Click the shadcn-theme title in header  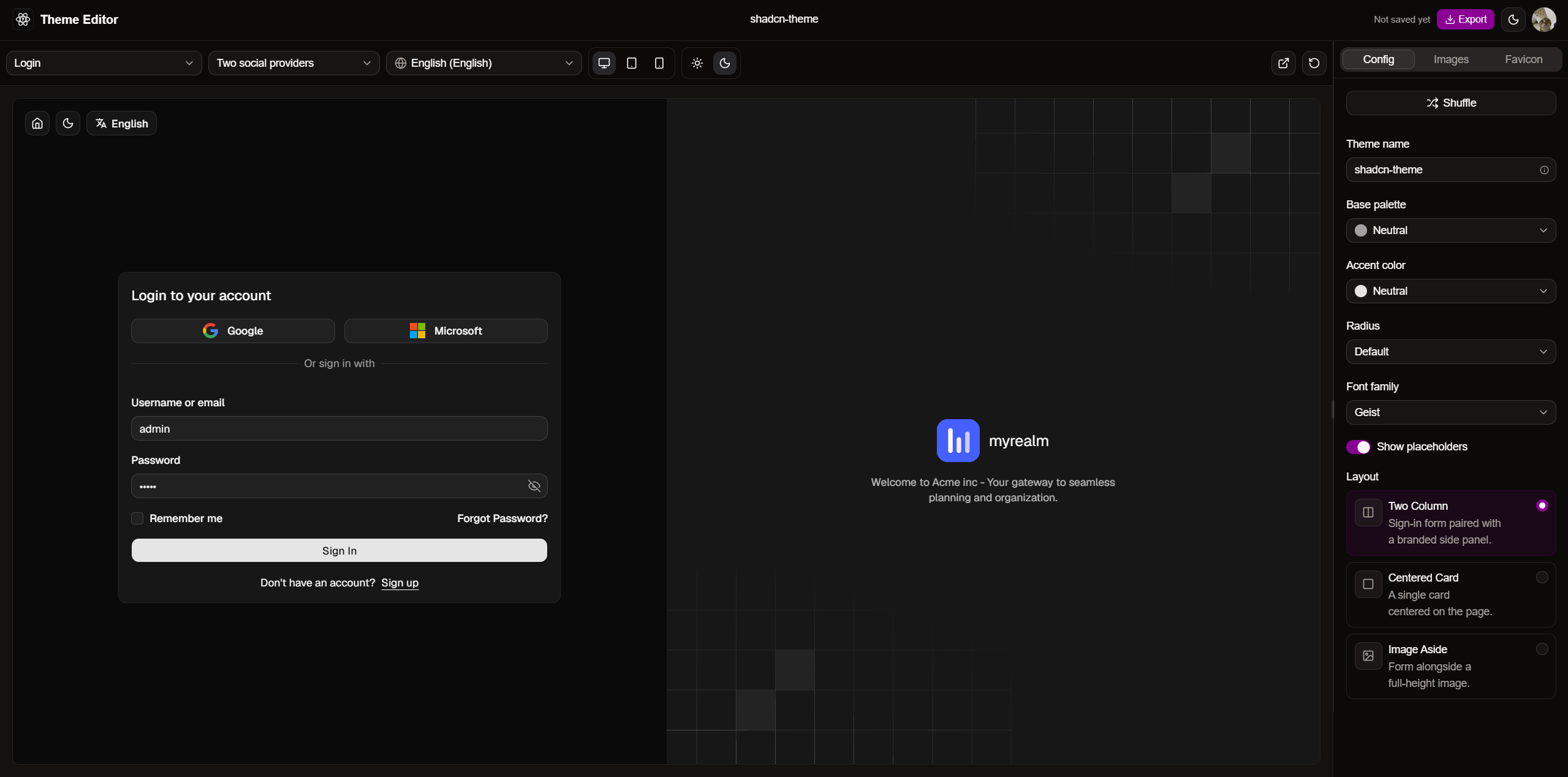pyautogui.click(x=784, y=19)
